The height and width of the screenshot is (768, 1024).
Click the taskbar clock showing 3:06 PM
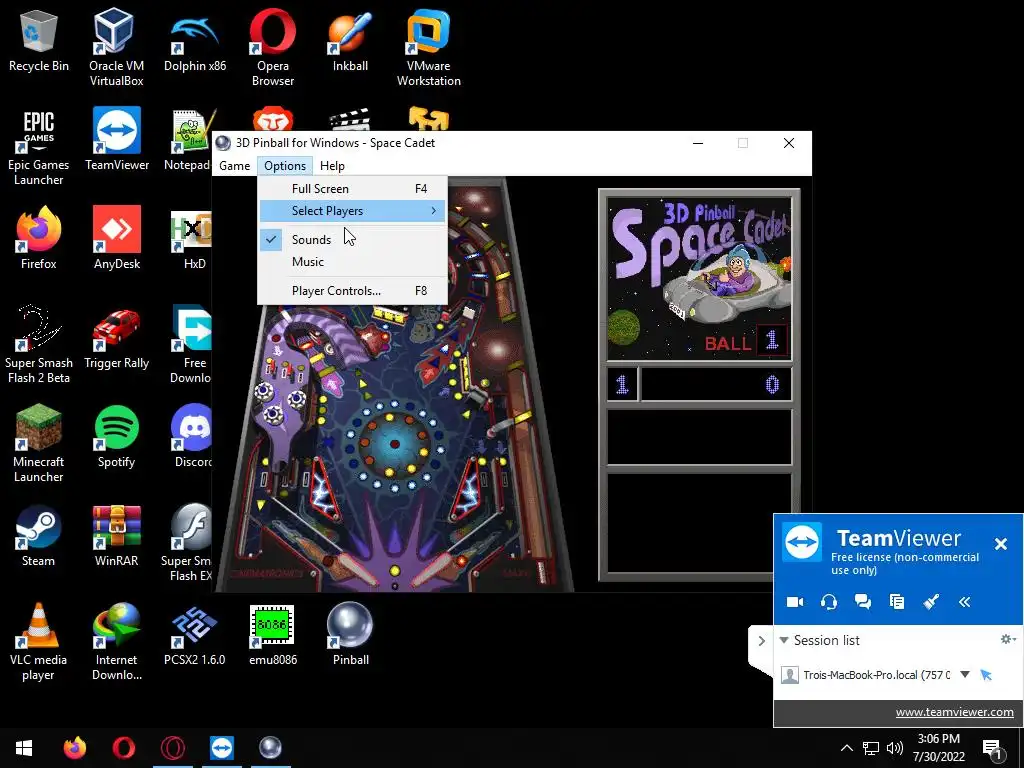(x=938, y=748)
